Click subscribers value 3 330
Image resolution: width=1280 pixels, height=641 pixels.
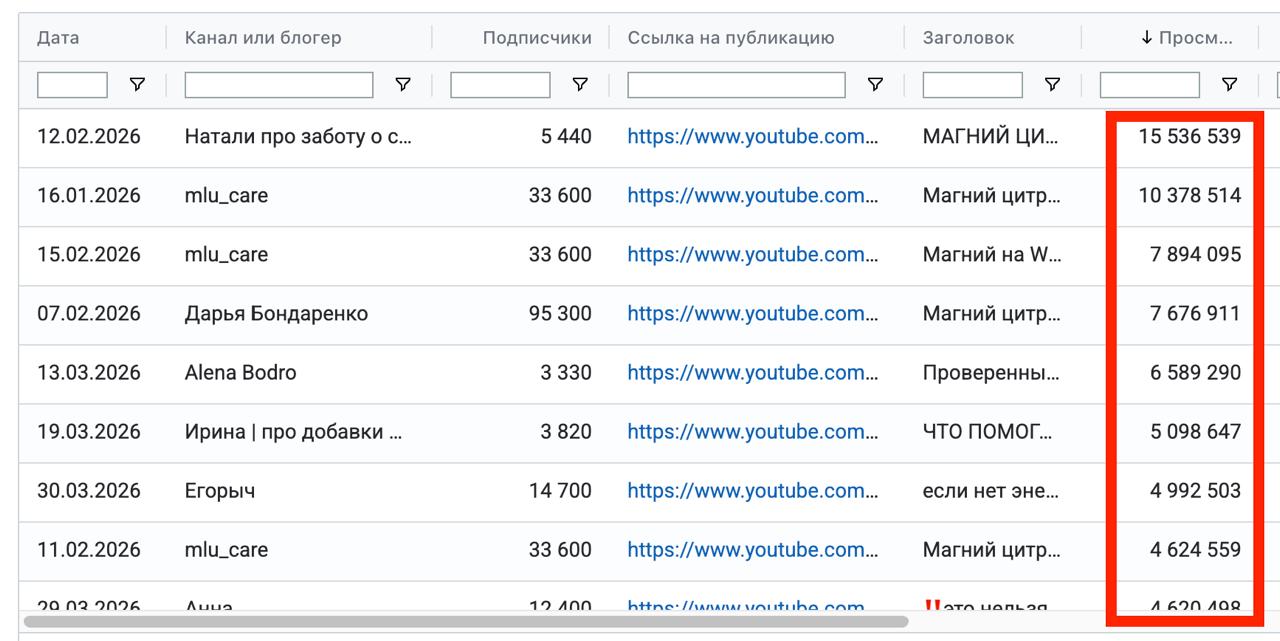pyautogui.click(x=566, y=373)
